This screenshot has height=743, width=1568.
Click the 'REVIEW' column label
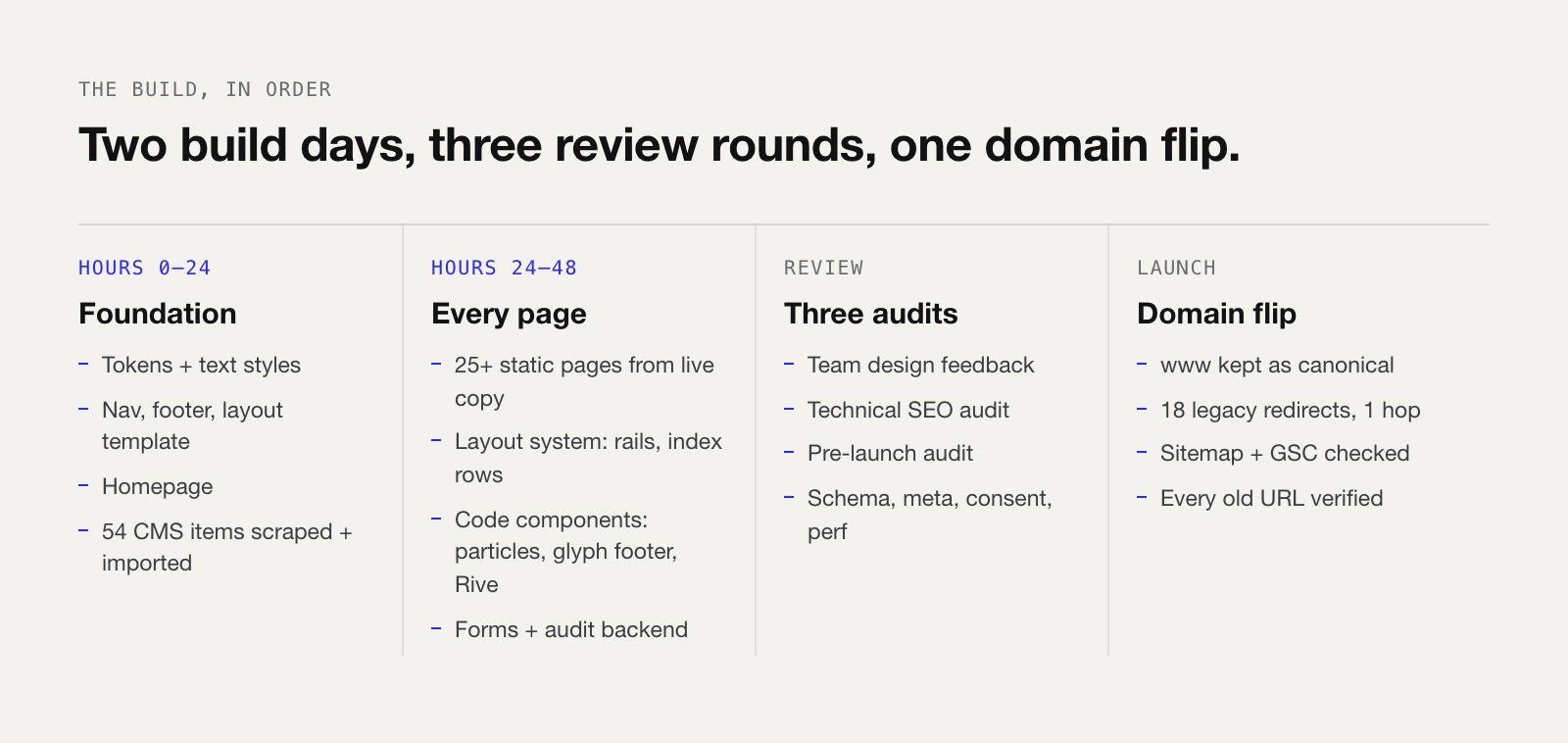click(x=823, y=268)
